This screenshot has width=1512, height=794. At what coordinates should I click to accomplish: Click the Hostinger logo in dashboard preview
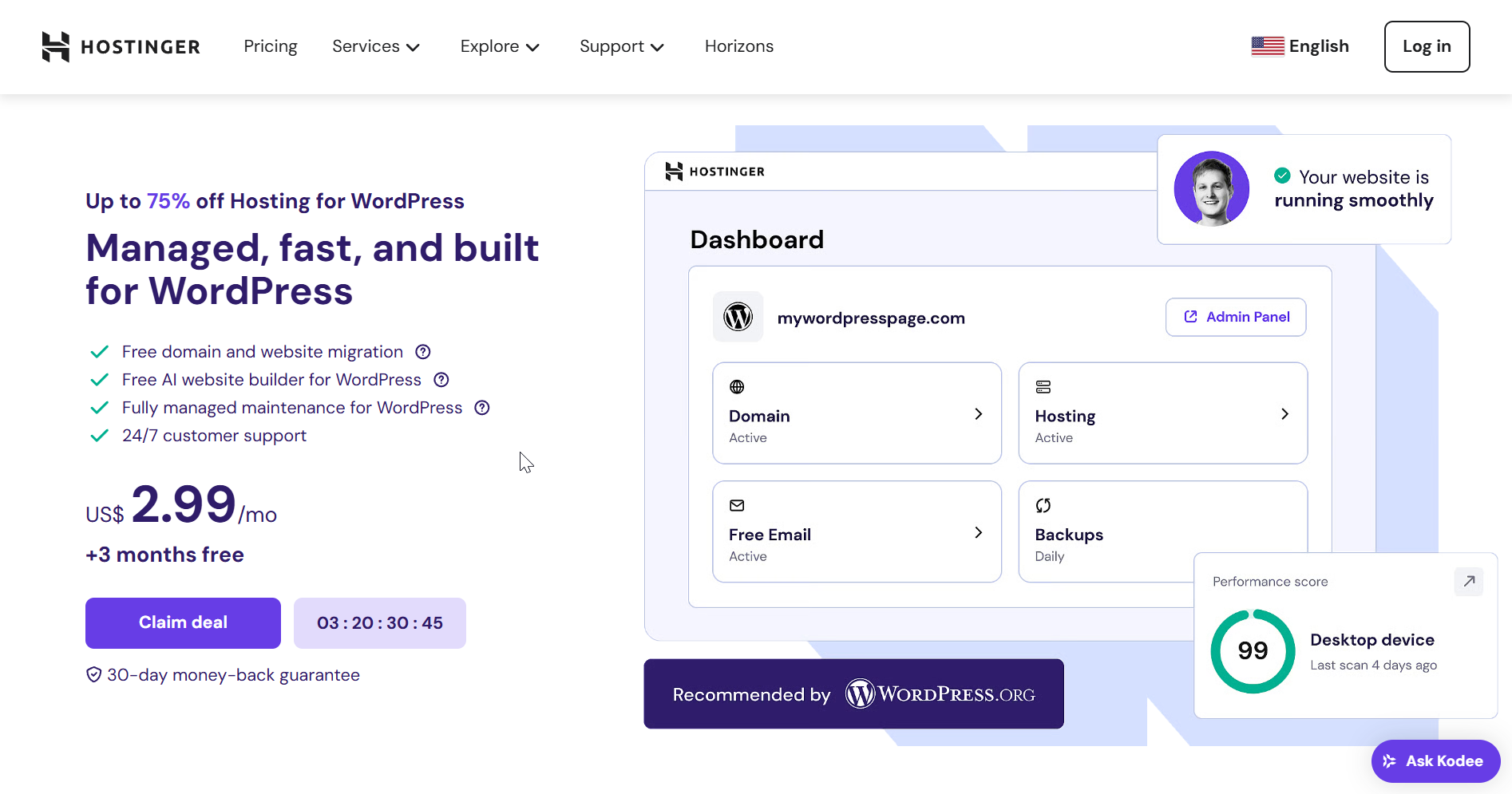click(x=714, y=171)
